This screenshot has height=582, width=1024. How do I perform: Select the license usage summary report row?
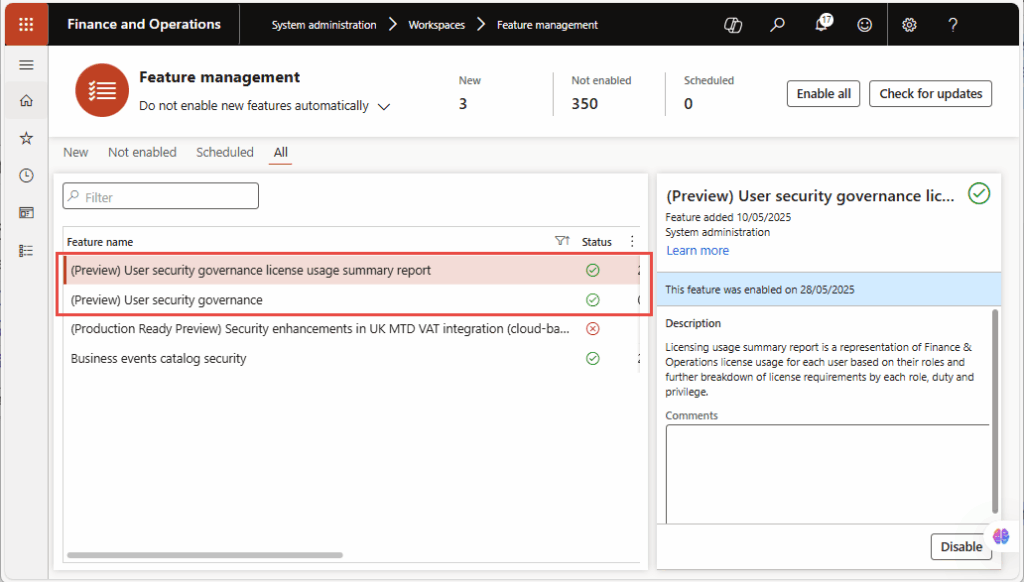[351, 270]
